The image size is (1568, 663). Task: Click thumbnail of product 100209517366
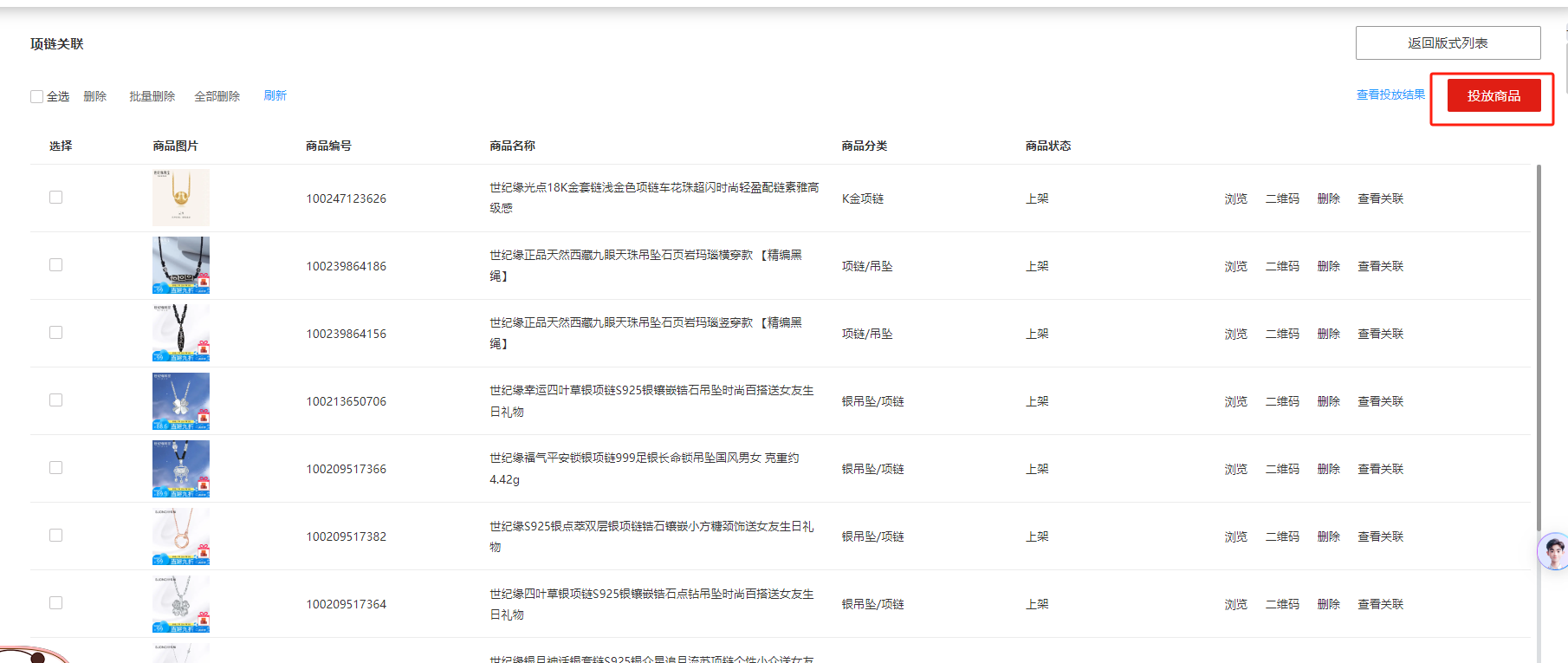181,469
